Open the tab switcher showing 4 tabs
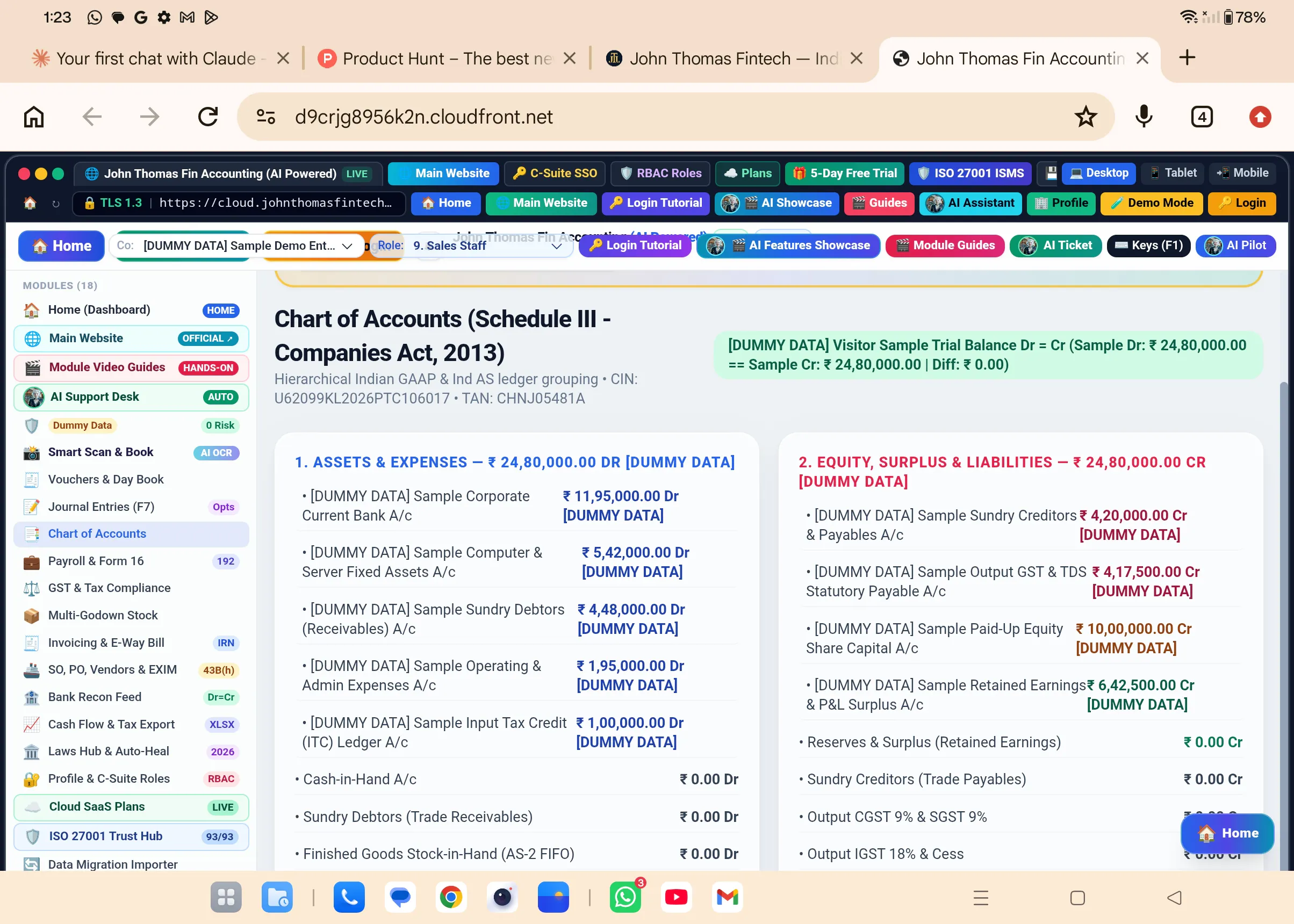This screenshot has height=924, width=1294. (1202, 117)
